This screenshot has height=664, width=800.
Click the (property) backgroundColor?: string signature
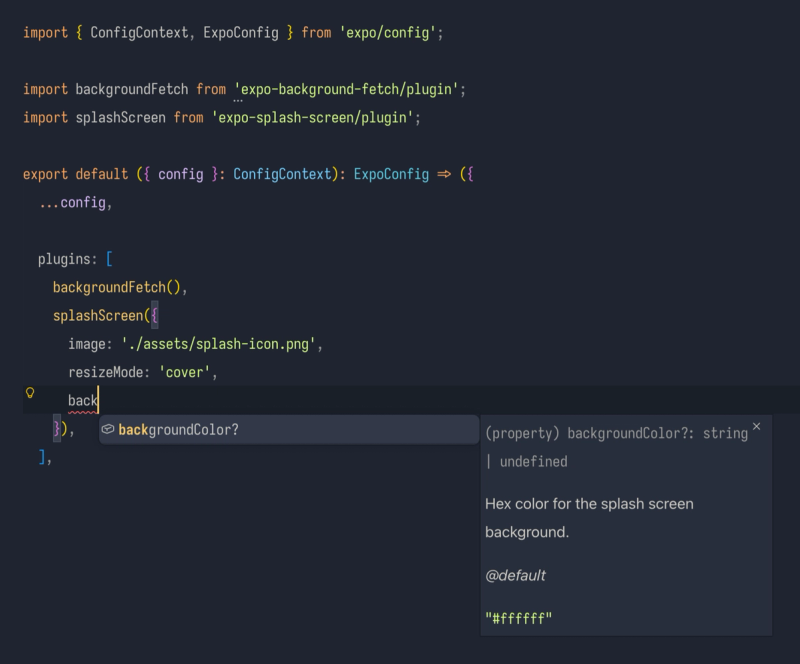pyautogui.click(x=616, y=433)
